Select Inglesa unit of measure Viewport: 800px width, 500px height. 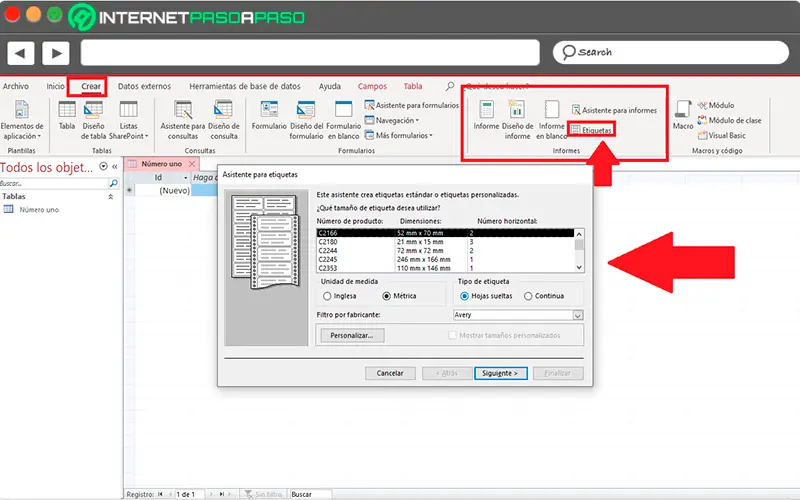click(340, 296)
